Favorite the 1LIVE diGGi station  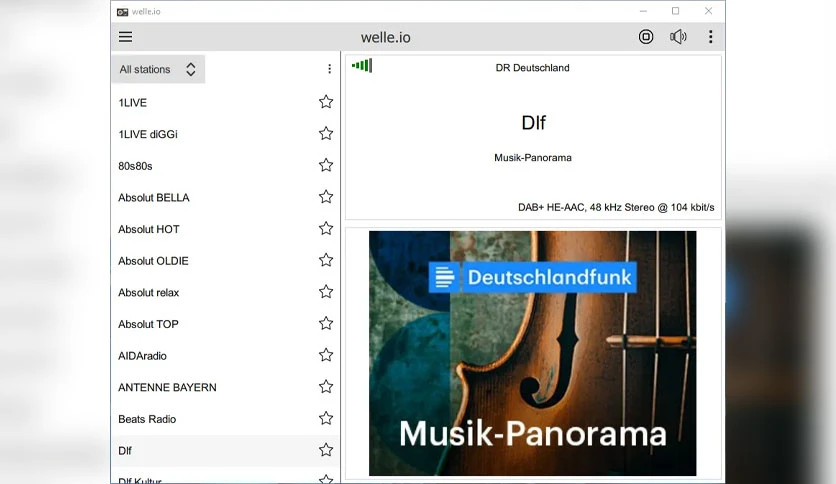pyautogui.click(x=326, y=133)
